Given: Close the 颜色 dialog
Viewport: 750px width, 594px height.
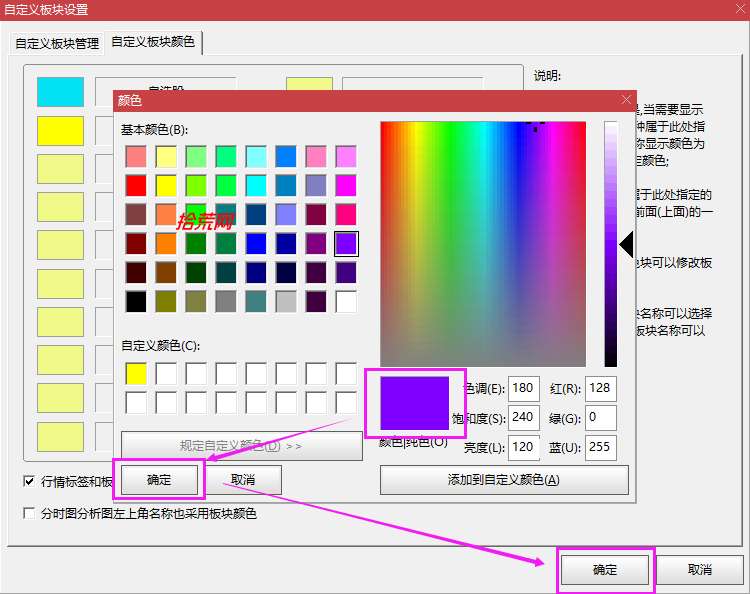Looking at the screenshot, I should pos(626,99).
